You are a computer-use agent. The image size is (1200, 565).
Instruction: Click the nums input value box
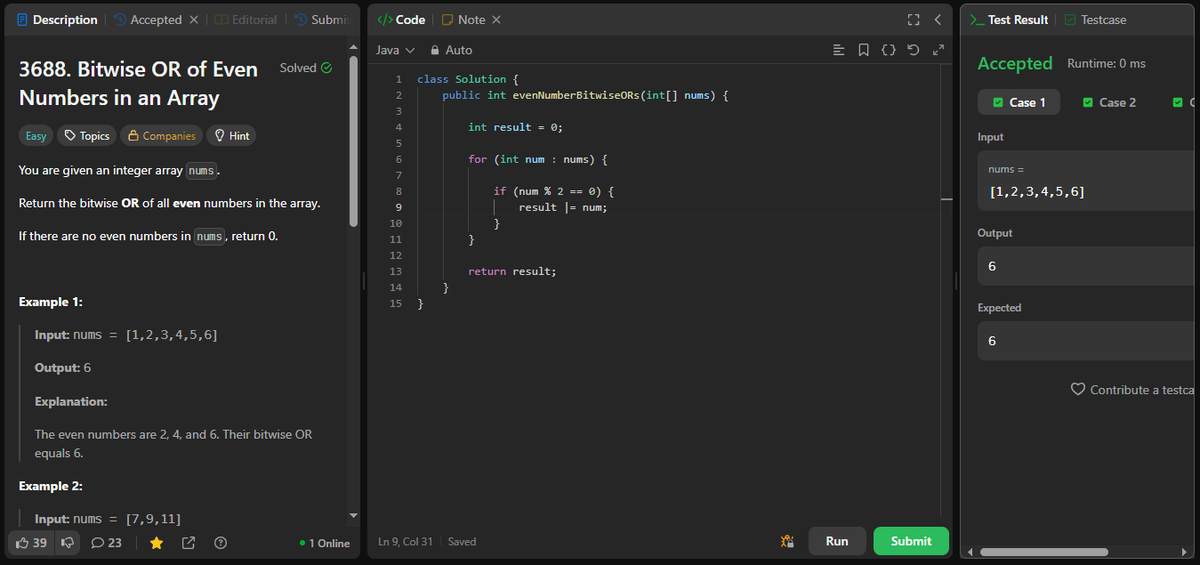click(x=1088, y=180)
